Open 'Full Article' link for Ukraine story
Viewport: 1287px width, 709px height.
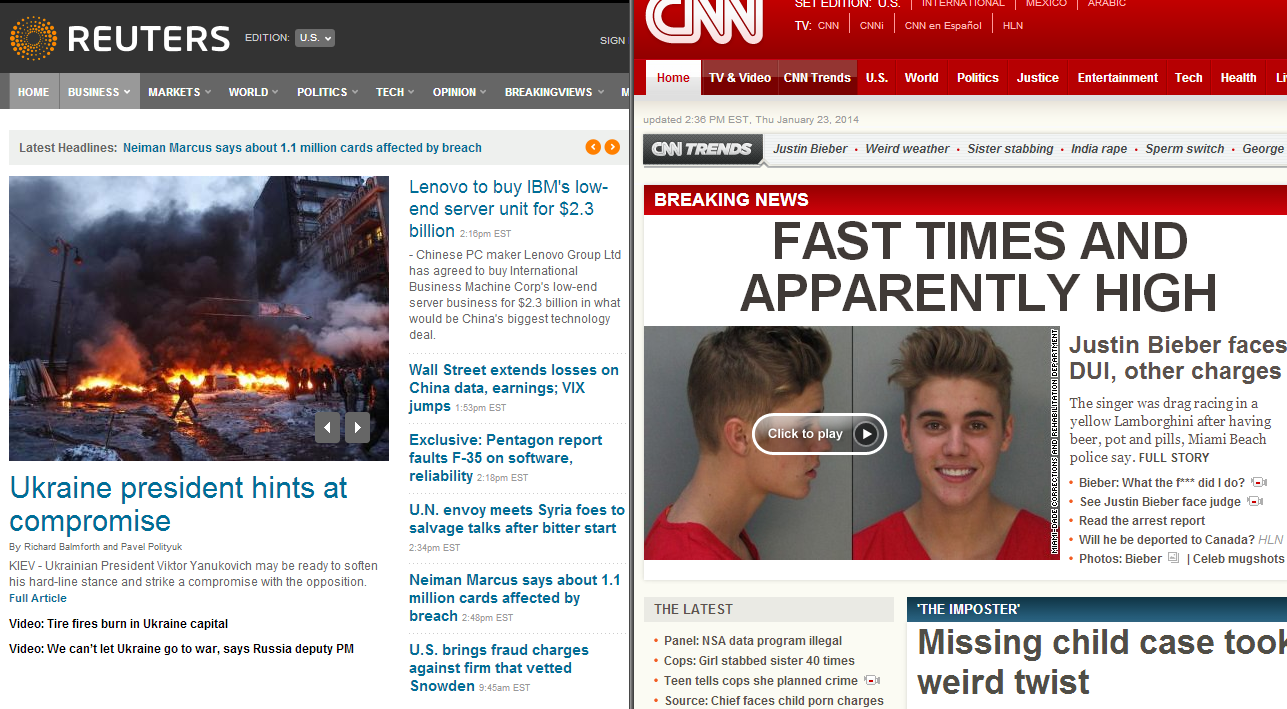pos(38,598)
